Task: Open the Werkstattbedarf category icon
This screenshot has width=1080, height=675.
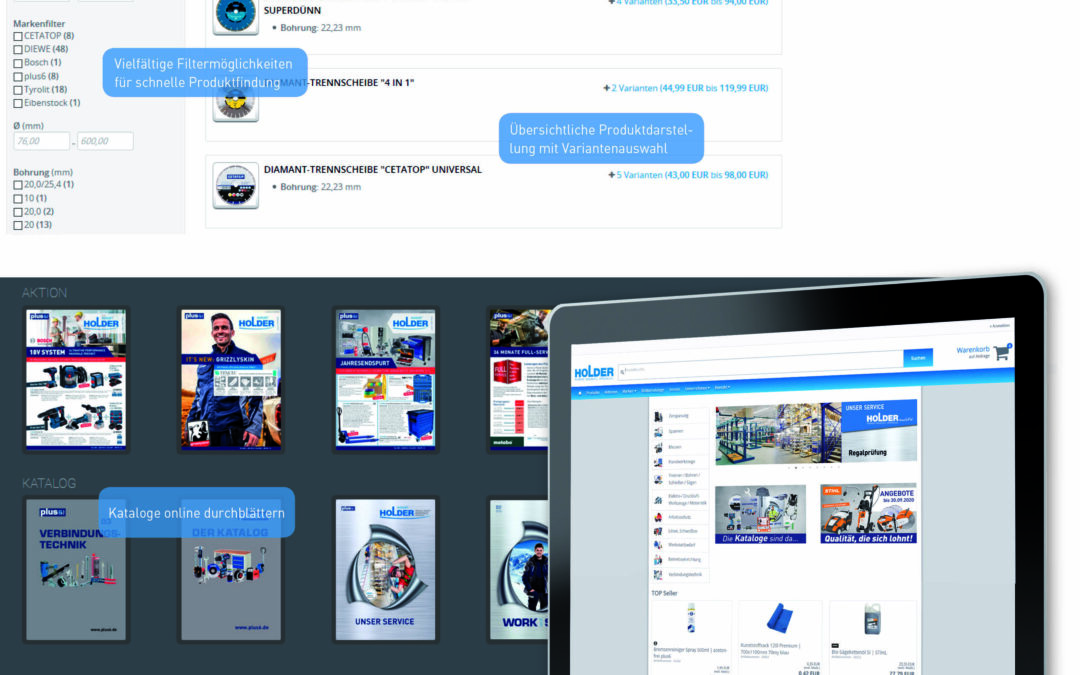Action: [658, 545]
